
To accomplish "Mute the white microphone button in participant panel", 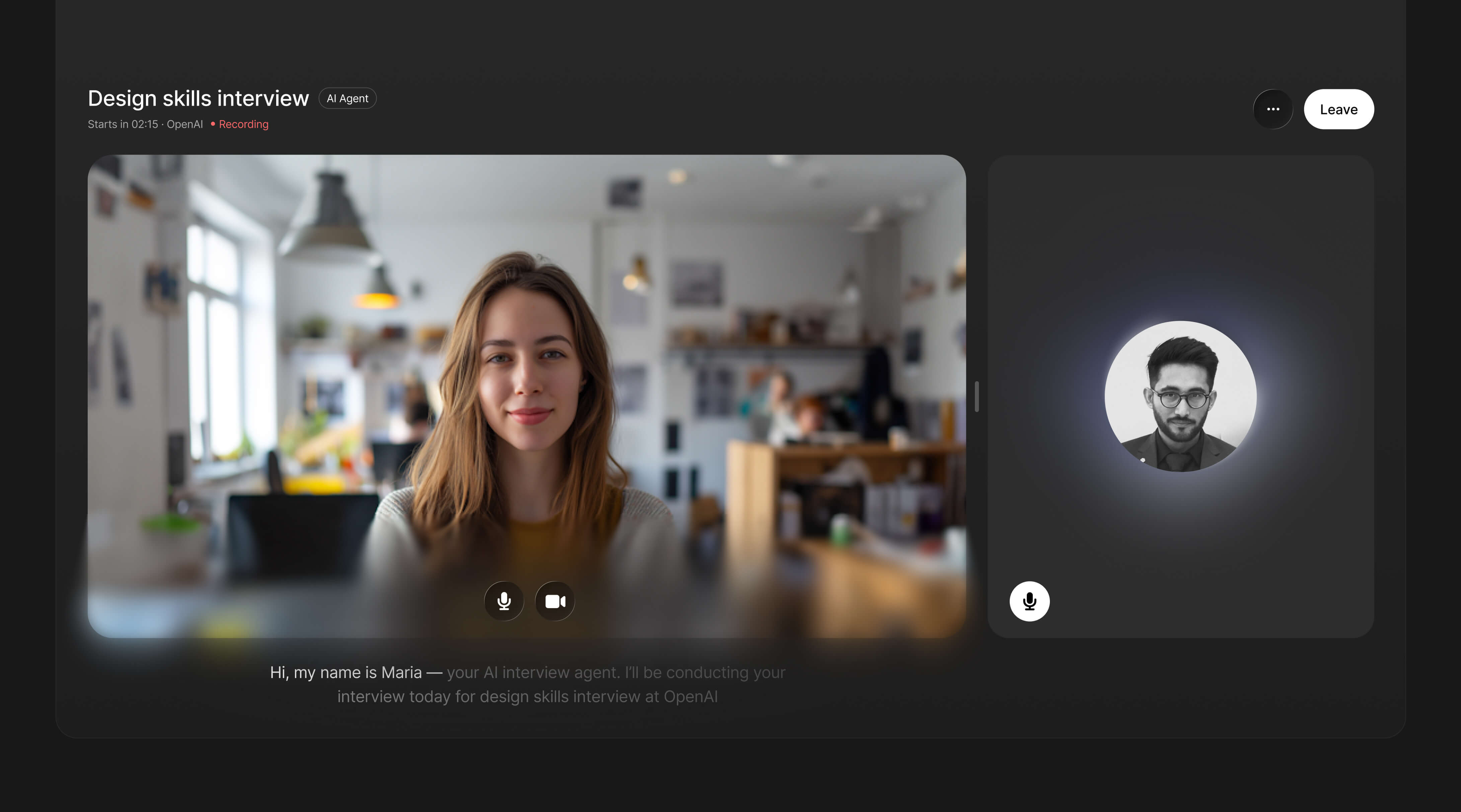I will tap(1029, 601).
